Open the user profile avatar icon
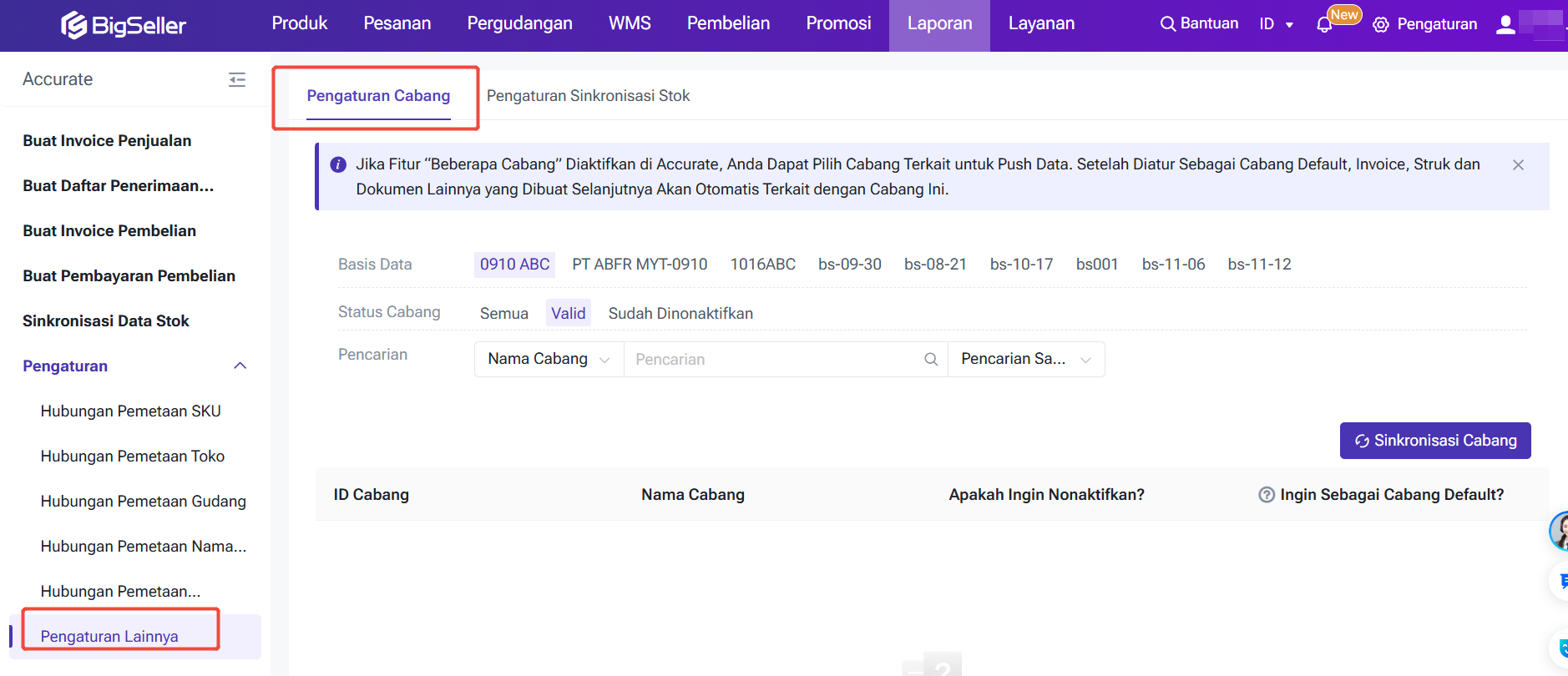 click(x=1505, y=24)
